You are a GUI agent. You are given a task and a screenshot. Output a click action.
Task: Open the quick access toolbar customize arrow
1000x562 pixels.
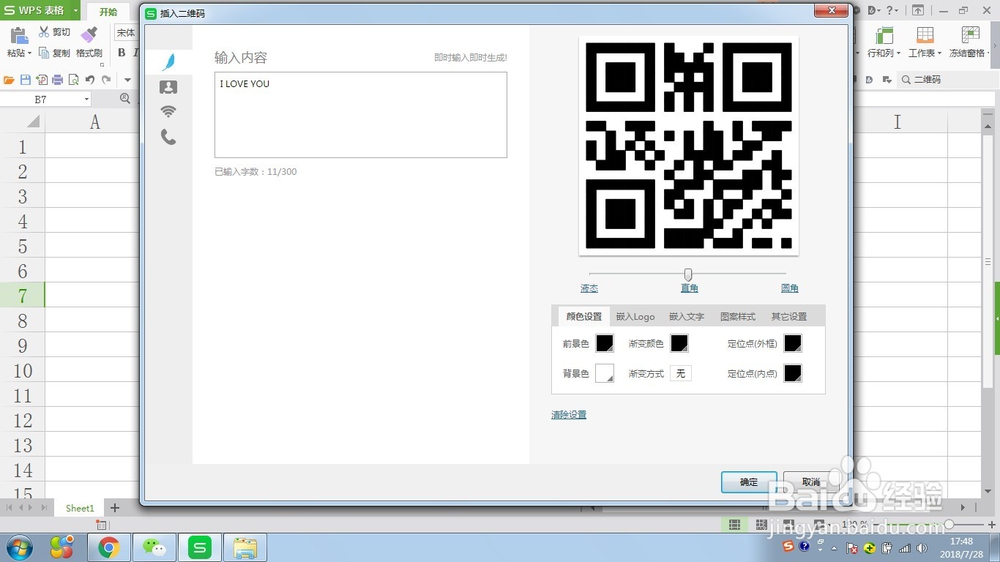[x=128, y=80]
